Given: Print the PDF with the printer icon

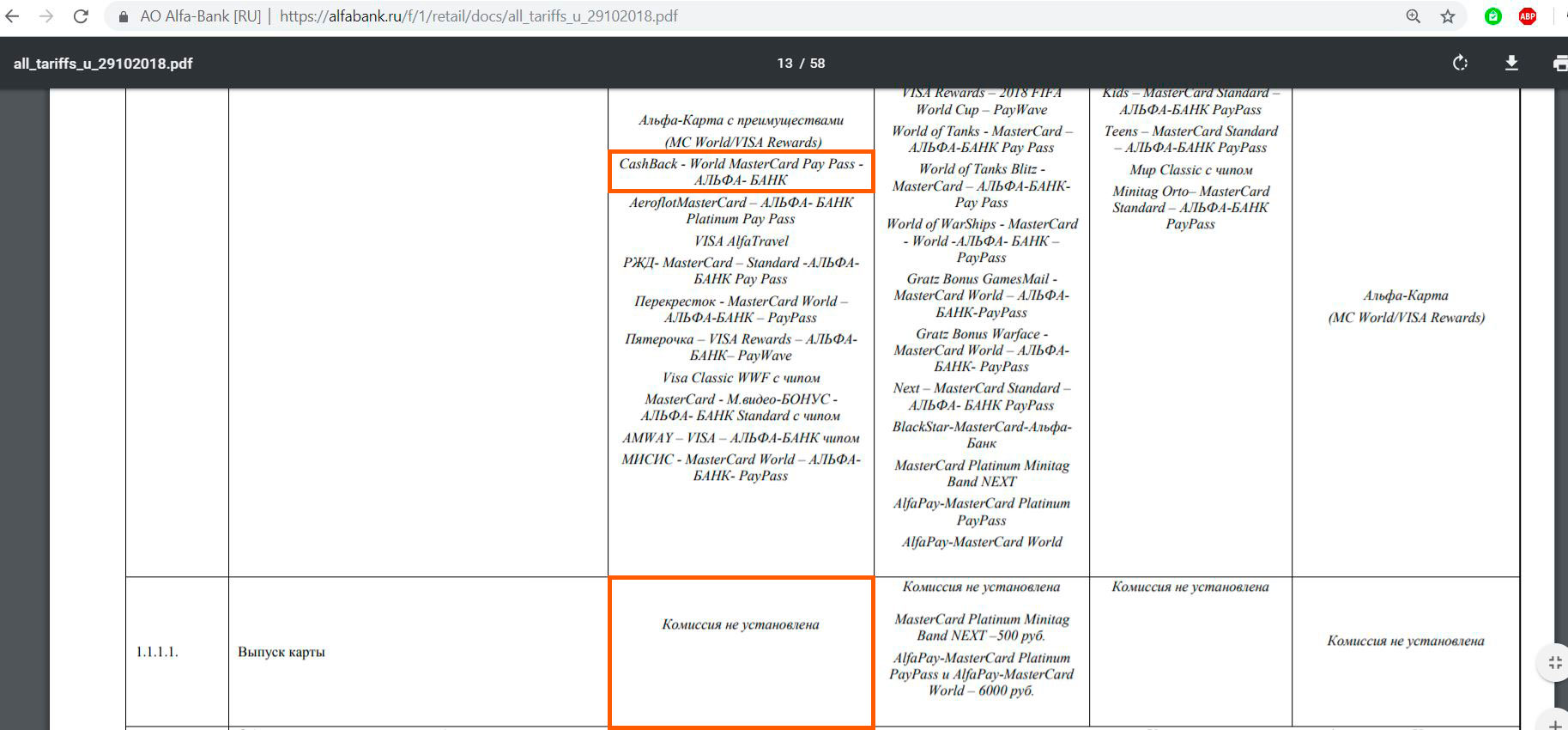Looking at the screenshot, I should click(1560, 63).
